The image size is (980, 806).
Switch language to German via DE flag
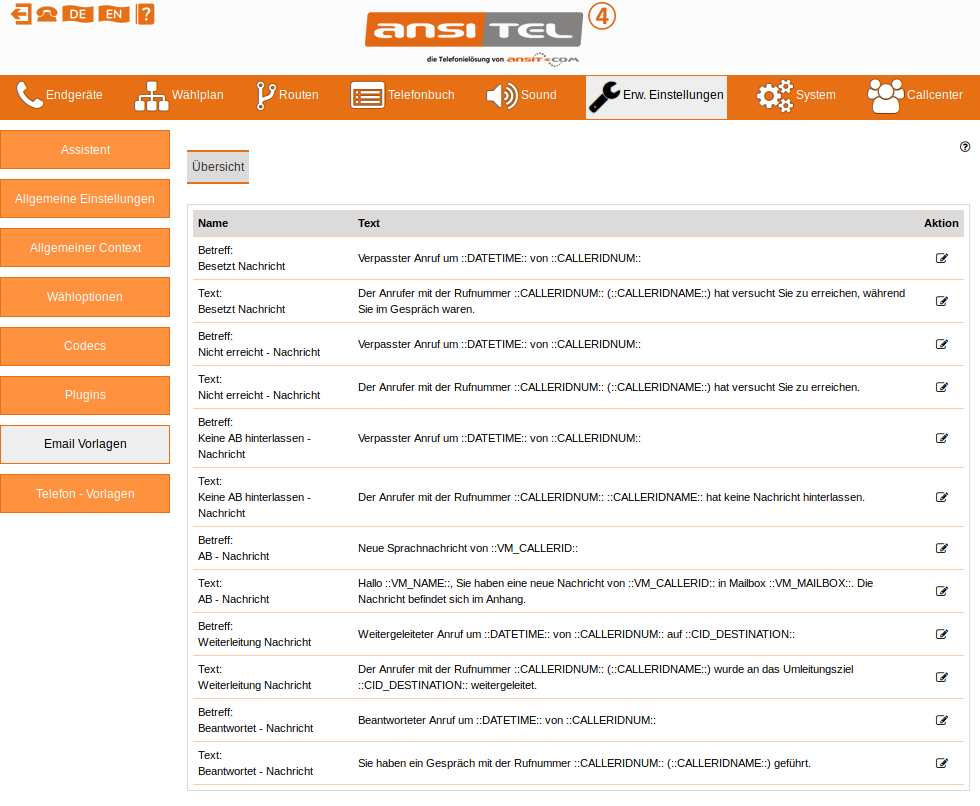click(x=77, y=14)
